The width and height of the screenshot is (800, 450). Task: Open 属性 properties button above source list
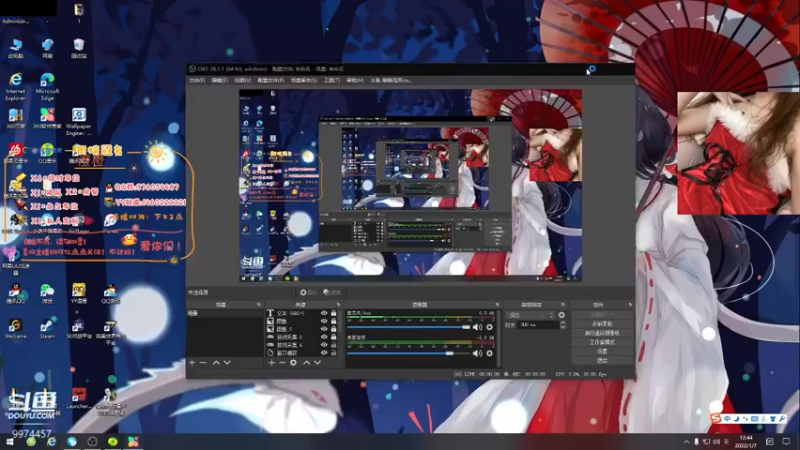point(308,292)
